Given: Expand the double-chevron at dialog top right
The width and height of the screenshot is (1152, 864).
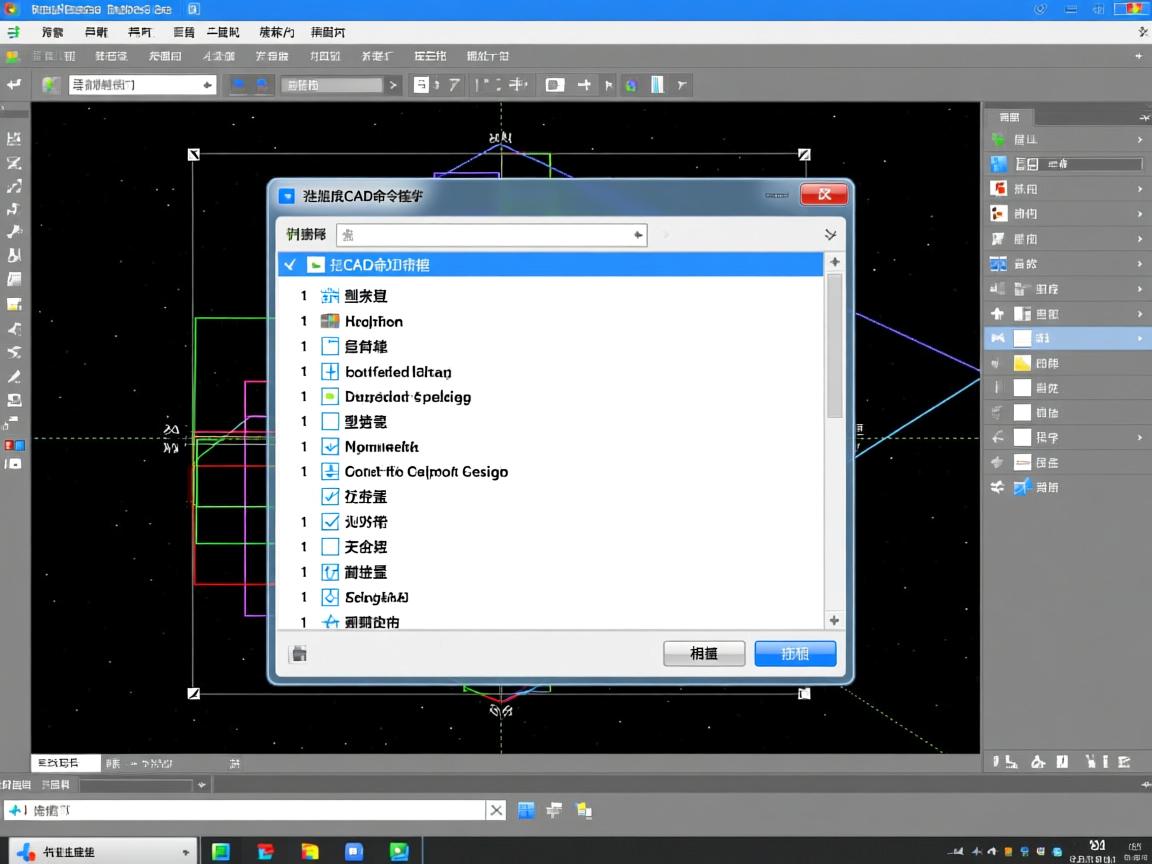Looking at the screenshot, I should point(830,235).
